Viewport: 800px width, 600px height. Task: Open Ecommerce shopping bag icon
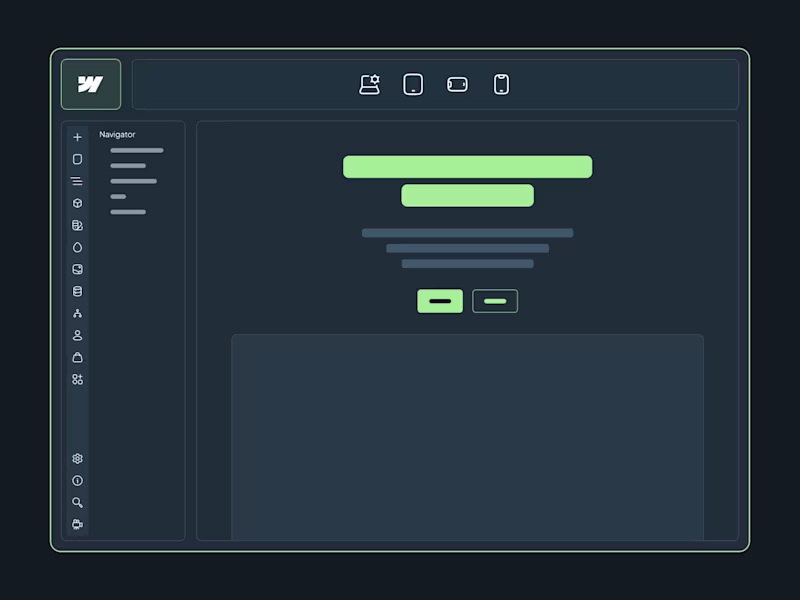coord(78,357)
